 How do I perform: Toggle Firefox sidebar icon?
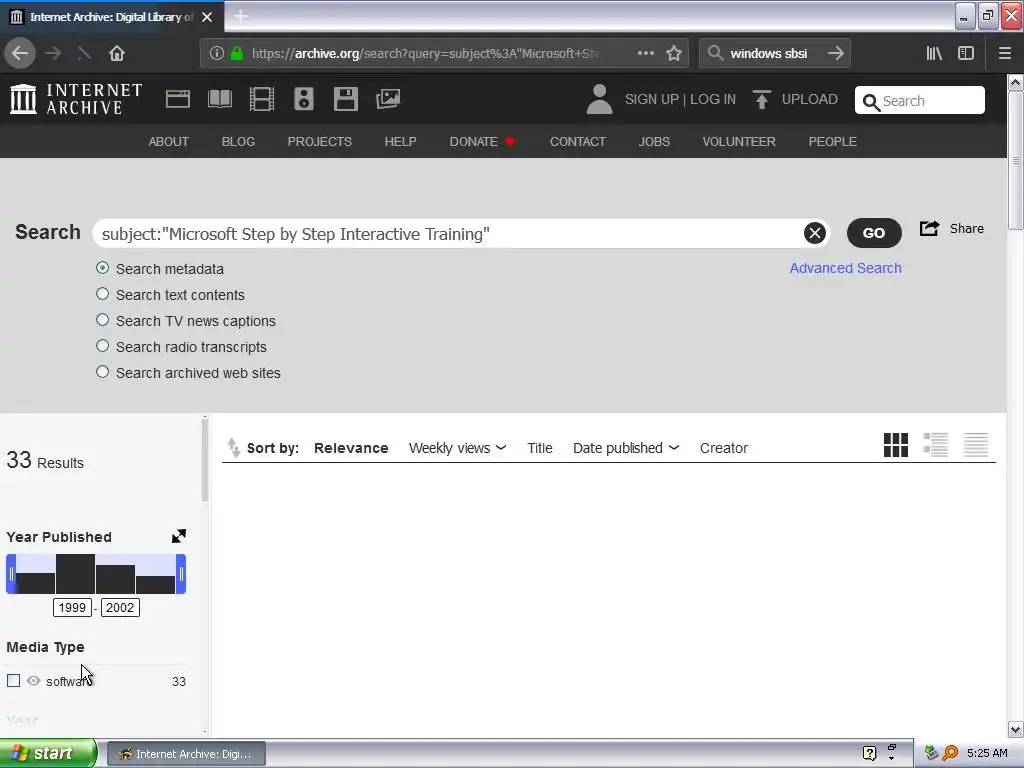click(x=966, y=53)
